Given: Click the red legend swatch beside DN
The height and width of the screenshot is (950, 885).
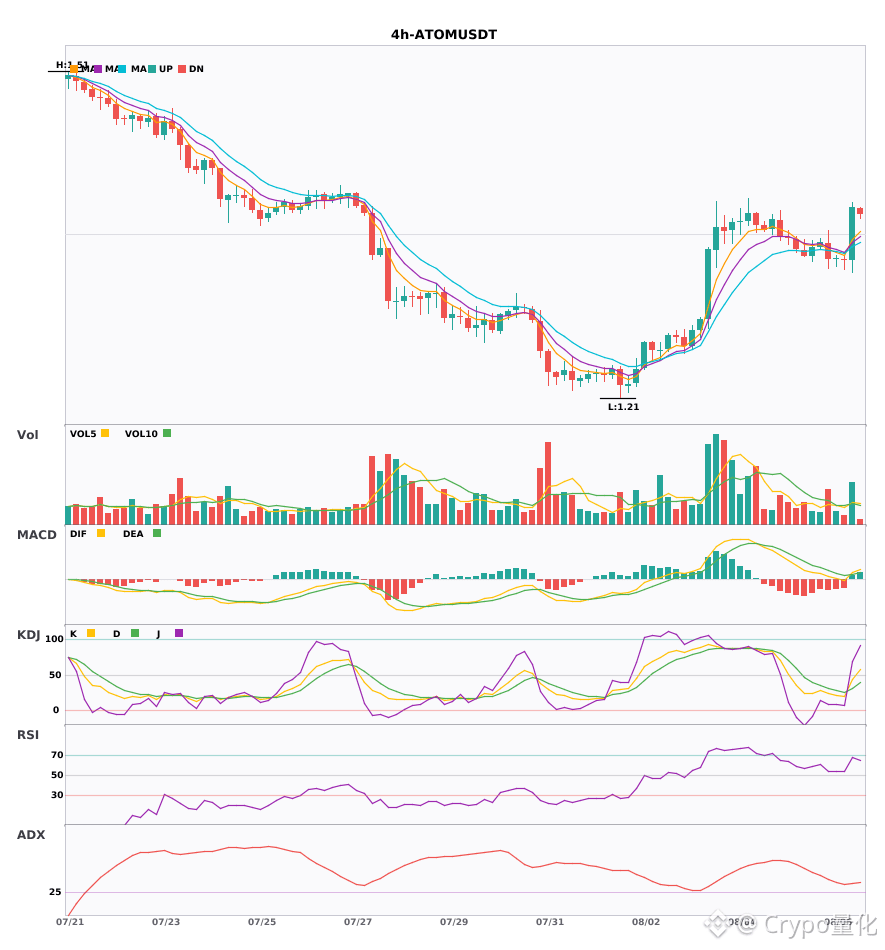Looking at the screenshot, I should tap(182, 69).
